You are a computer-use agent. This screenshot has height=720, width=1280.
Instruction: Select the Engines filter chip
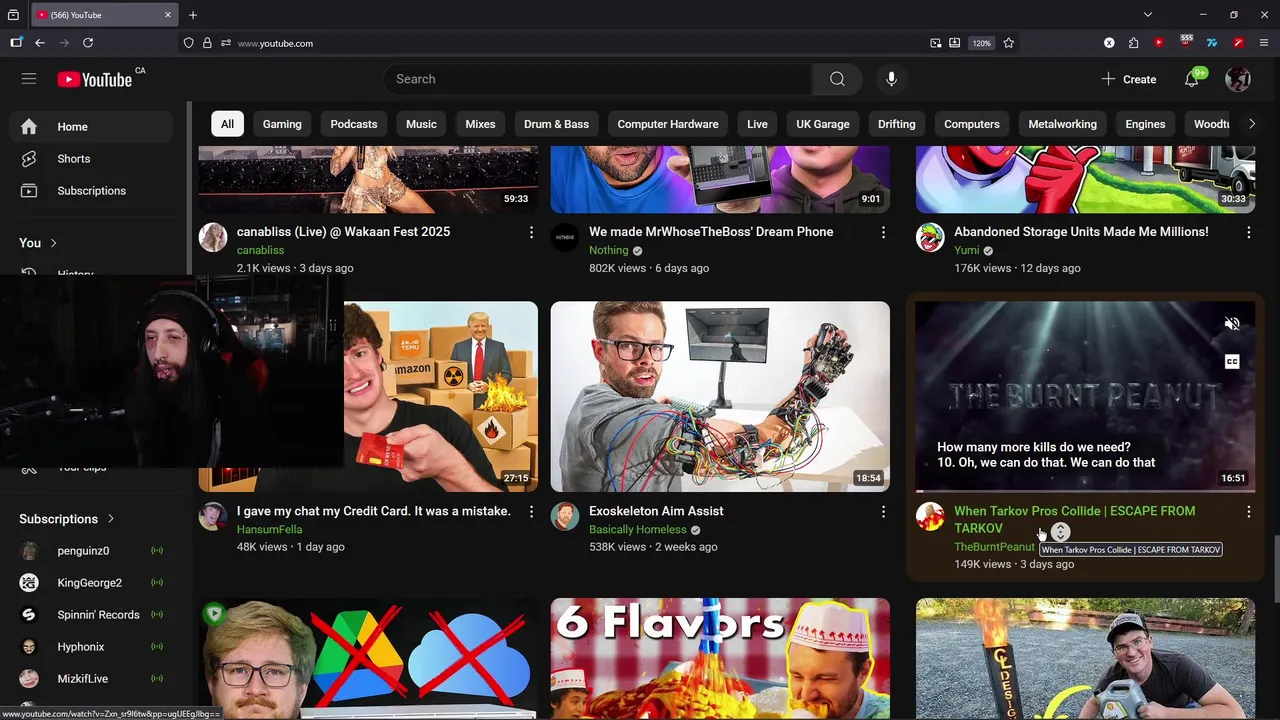1145,124
